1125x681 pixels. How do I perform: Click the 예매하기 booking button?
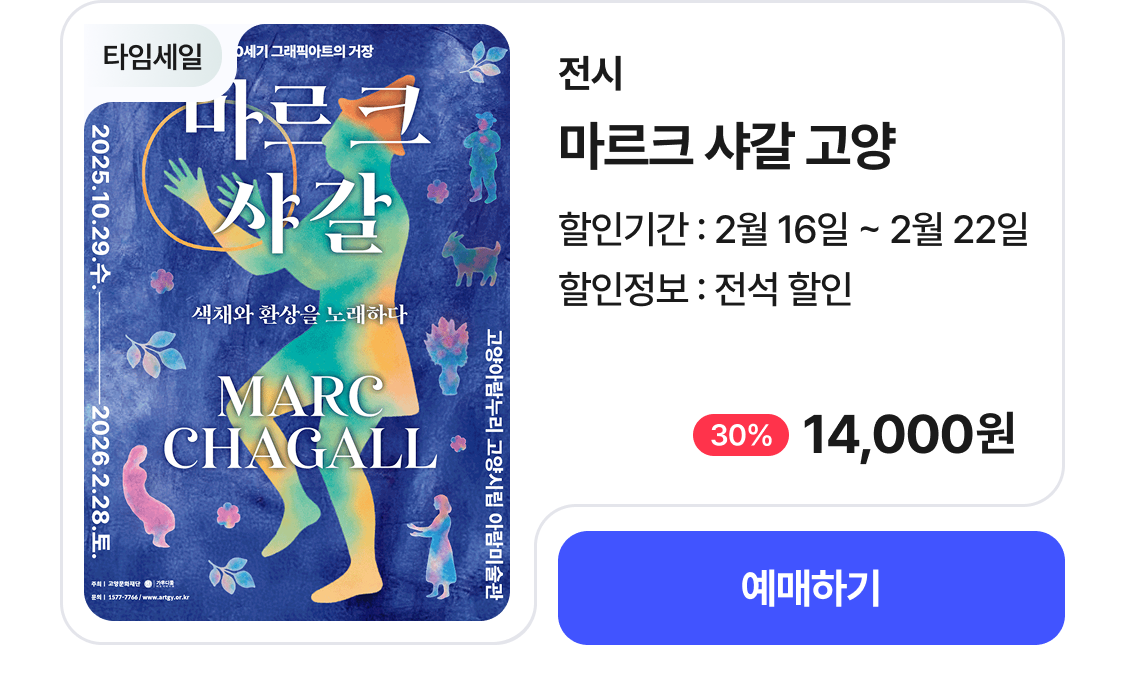(x=811, y=588)
